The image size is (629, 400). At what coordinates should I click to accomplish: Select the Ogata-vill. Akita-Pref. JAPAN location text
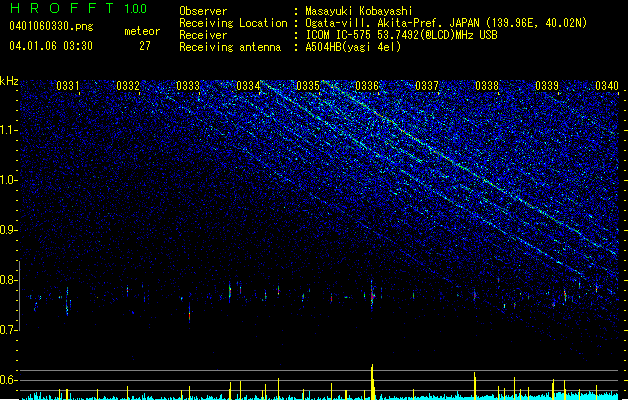coord(446,23)
